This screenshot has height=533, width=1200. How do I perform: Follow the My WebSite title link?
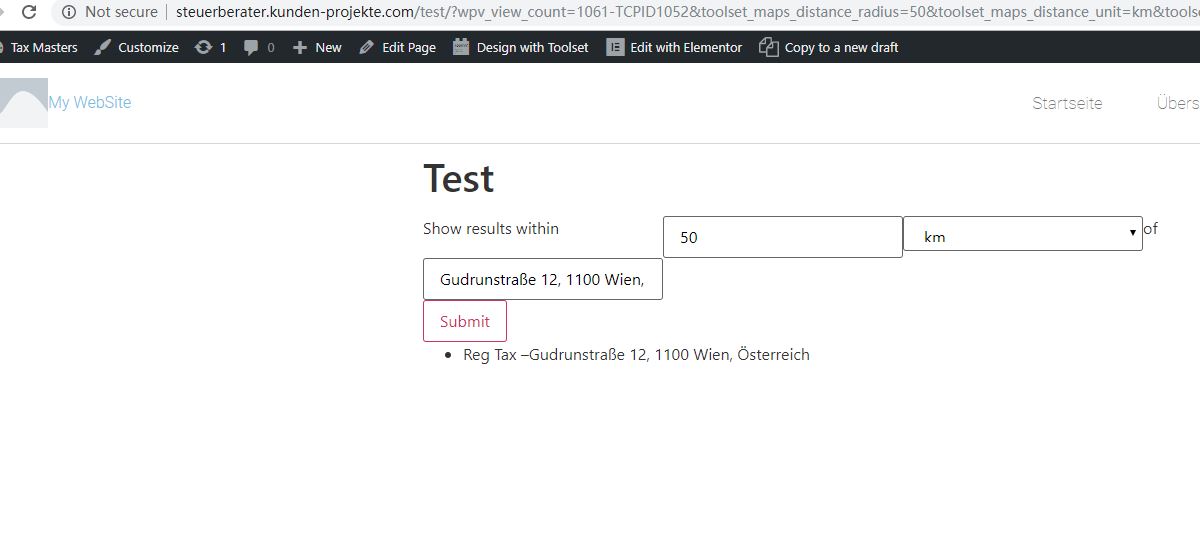(x=90, y=102)
